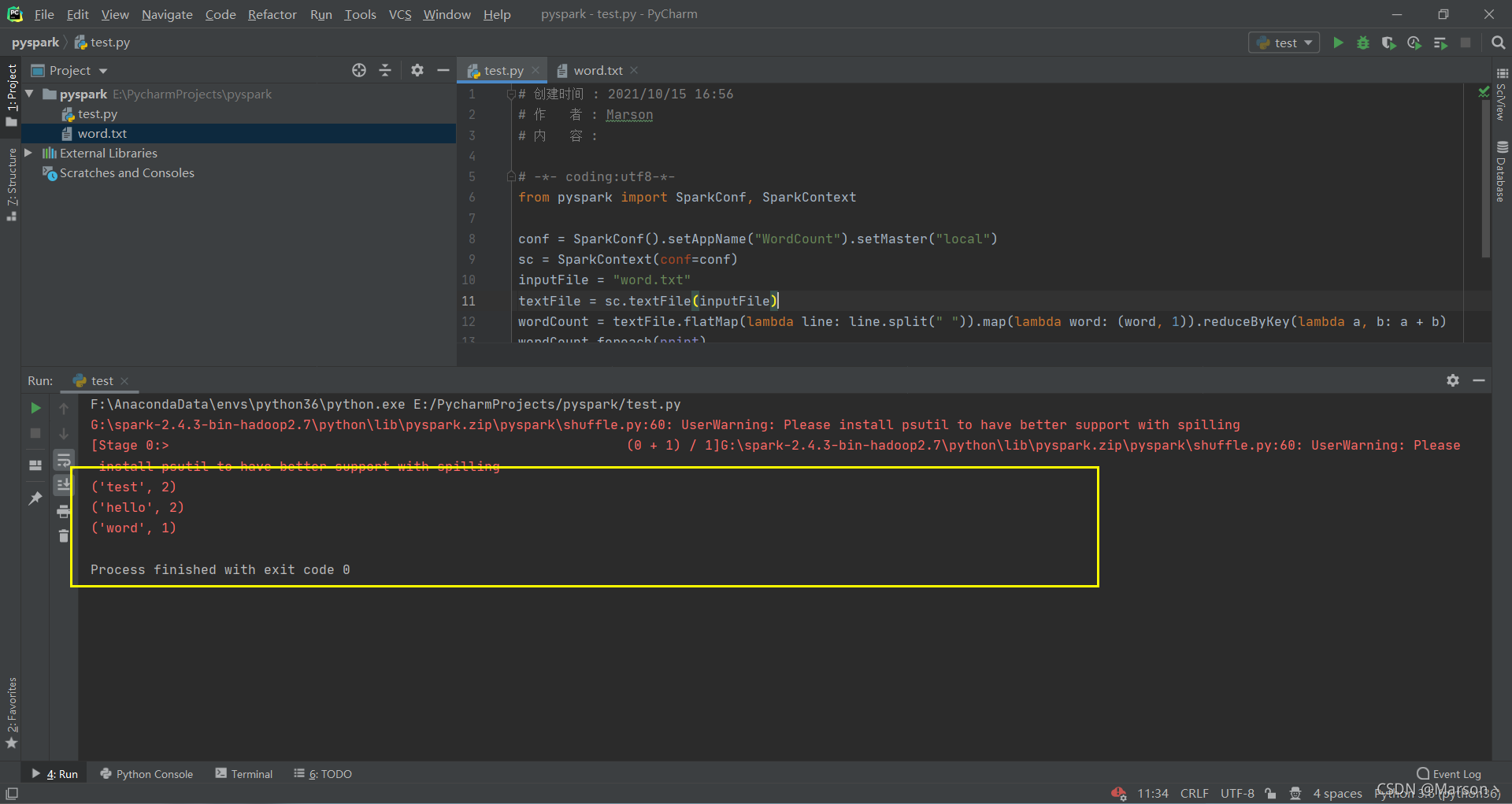Stop the running process in top toolbar
Screen dimensions: 1512x804
[x=1466, y=43]
